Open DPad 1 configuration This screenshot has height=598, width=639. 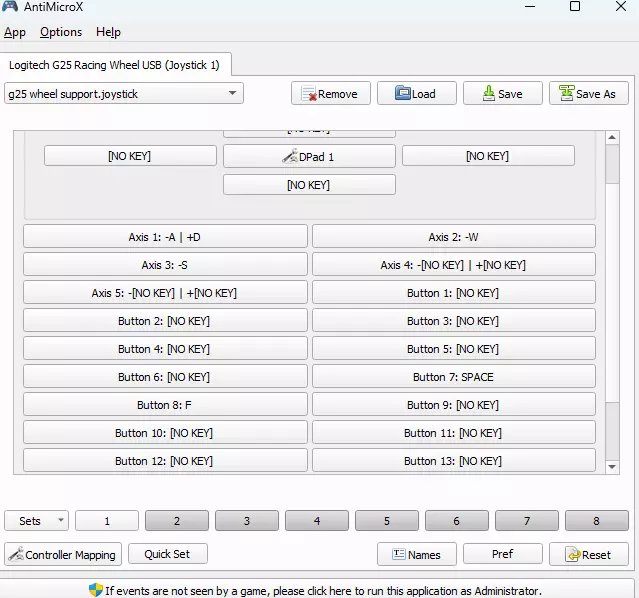click(x=309, y=156)
